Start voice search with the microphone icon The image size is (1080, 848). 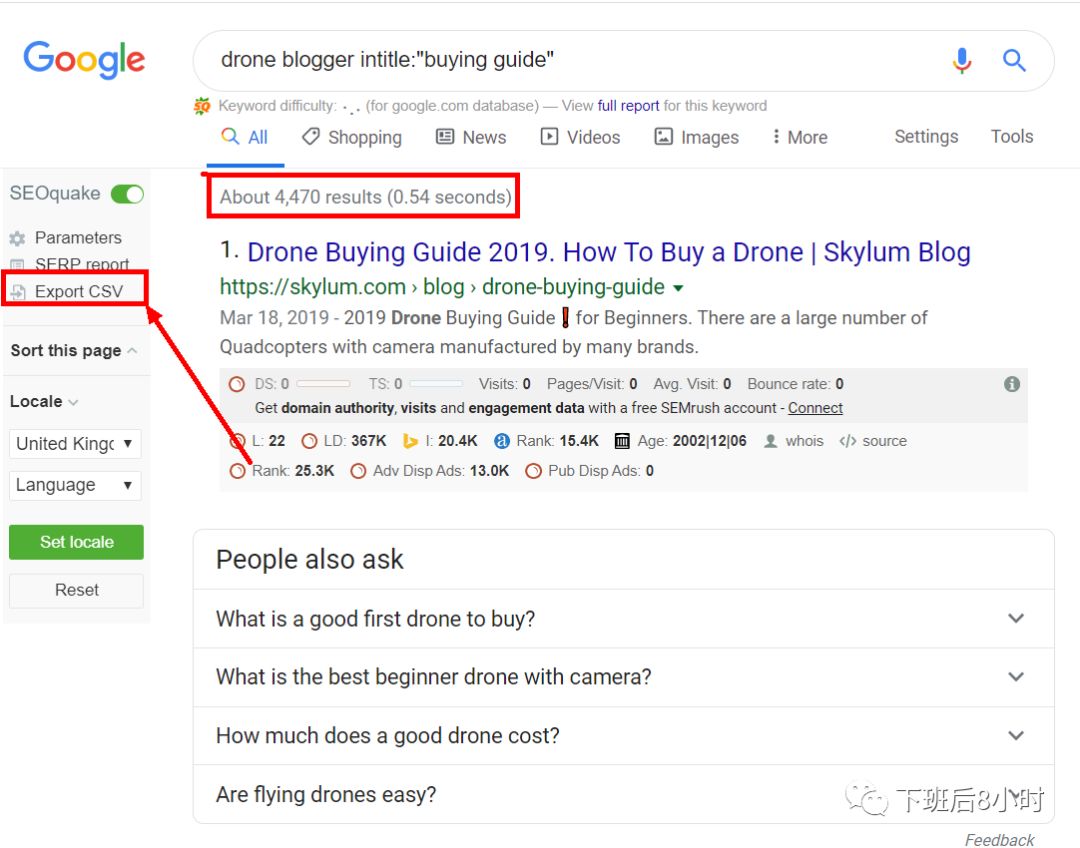(962, 60)
